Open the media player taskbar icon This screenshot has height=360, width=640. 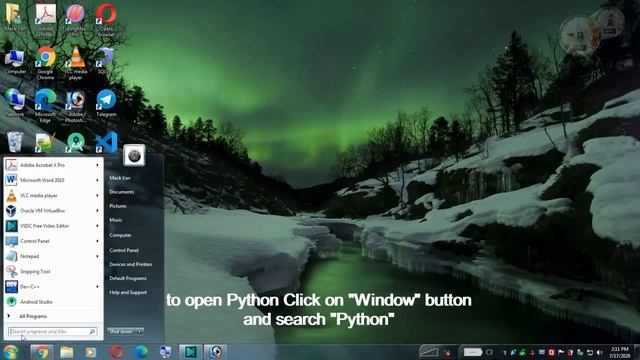[x=91, y=352]
